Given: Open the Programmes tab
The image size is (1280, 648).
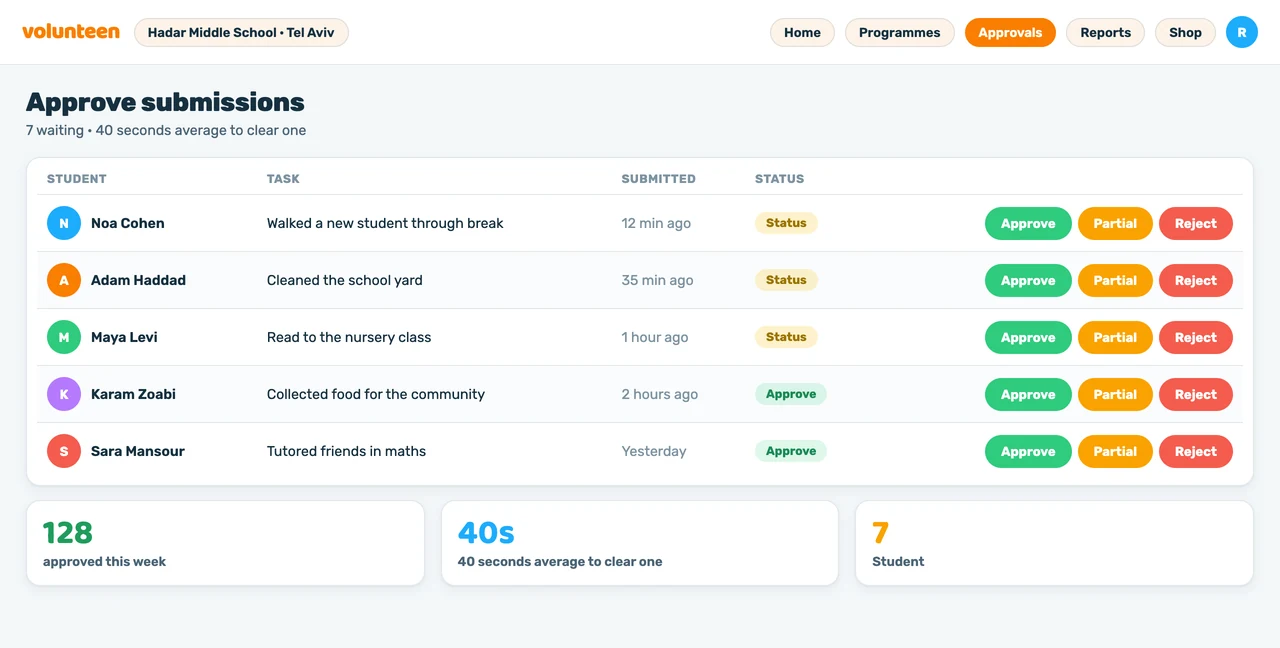Looking at the screenshot, I should pyautogui.click(x=900, y=32).
